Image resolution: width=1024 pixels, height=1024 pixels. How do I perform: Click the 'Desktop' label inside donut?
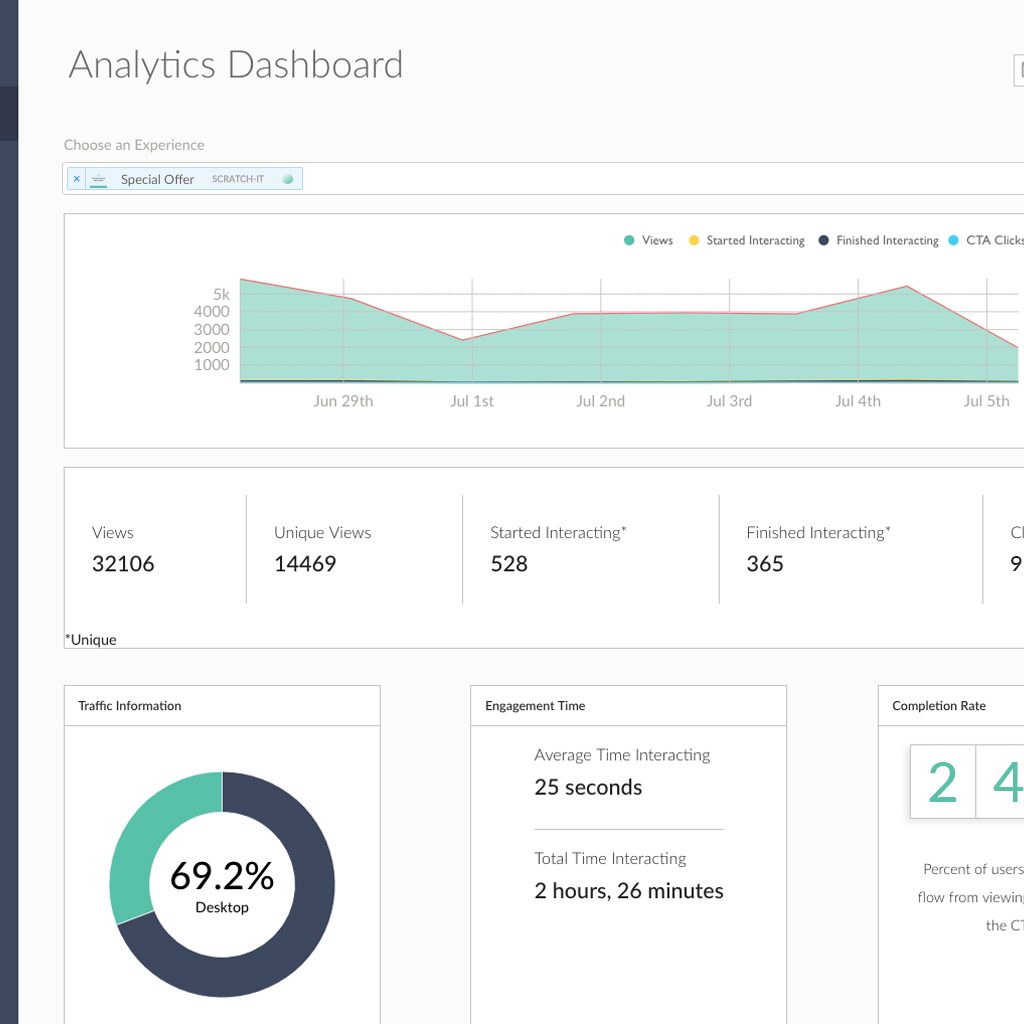[222, 908]
